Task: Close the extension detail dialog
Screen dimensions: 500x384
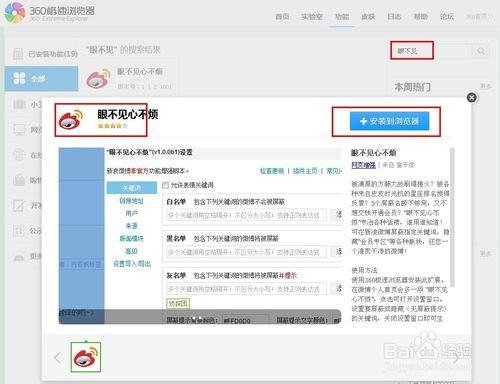Action: 472,98
